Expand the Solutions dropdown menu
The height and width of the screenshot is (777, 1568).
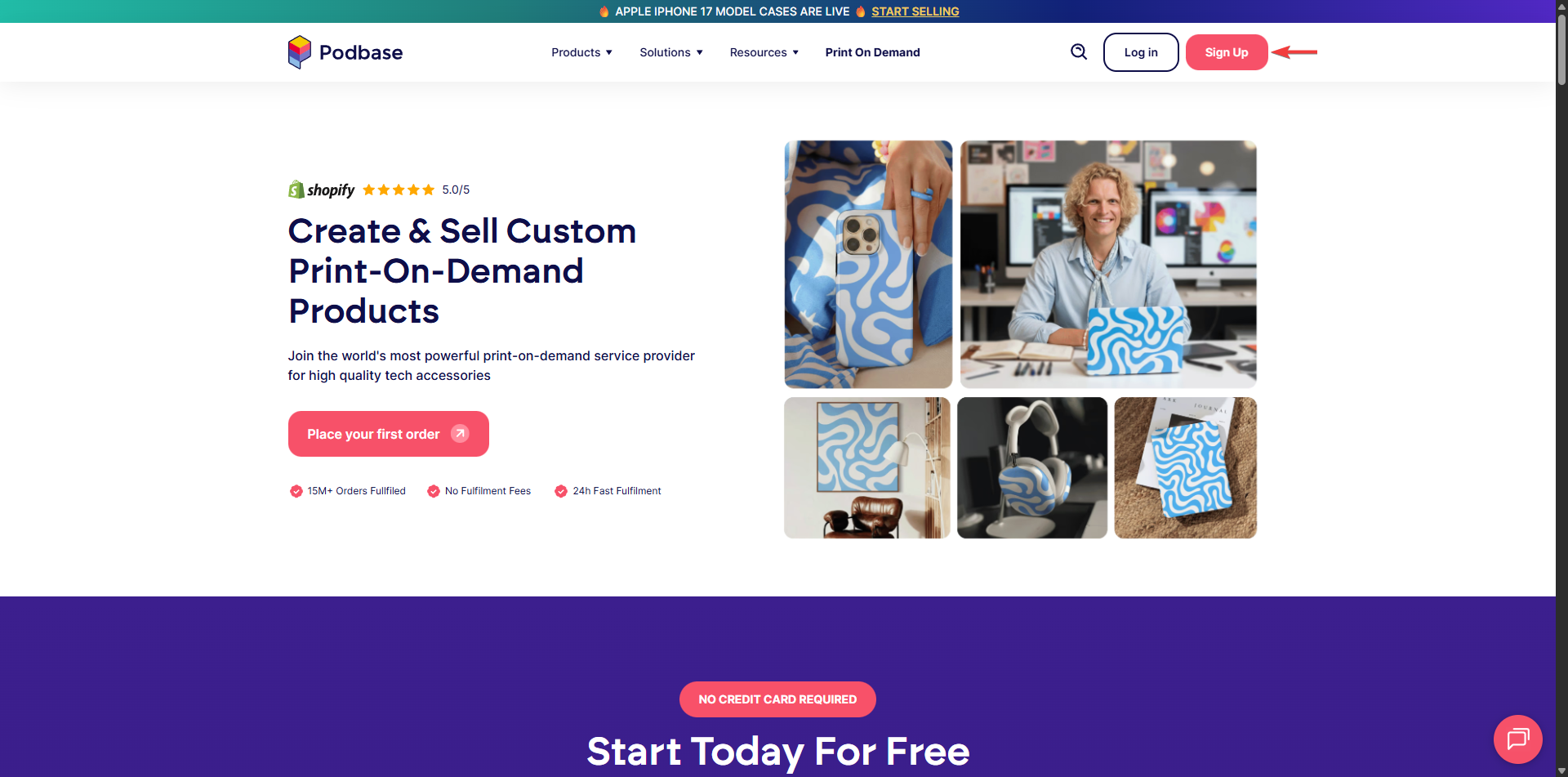pyautogui.click(x=671, y=52)
